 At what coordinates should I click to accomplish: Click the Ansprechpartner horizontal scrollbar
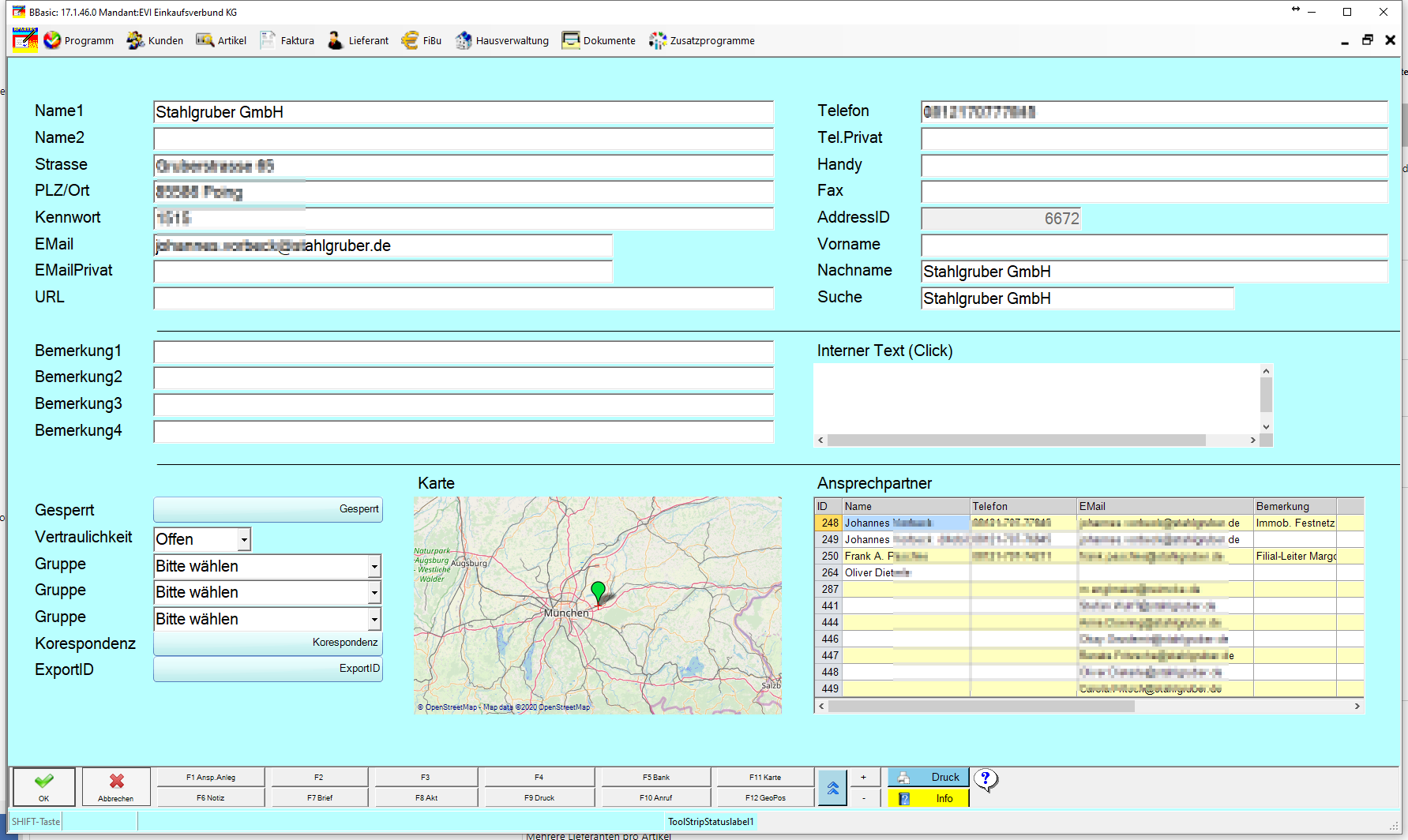tap(1089, 706)
